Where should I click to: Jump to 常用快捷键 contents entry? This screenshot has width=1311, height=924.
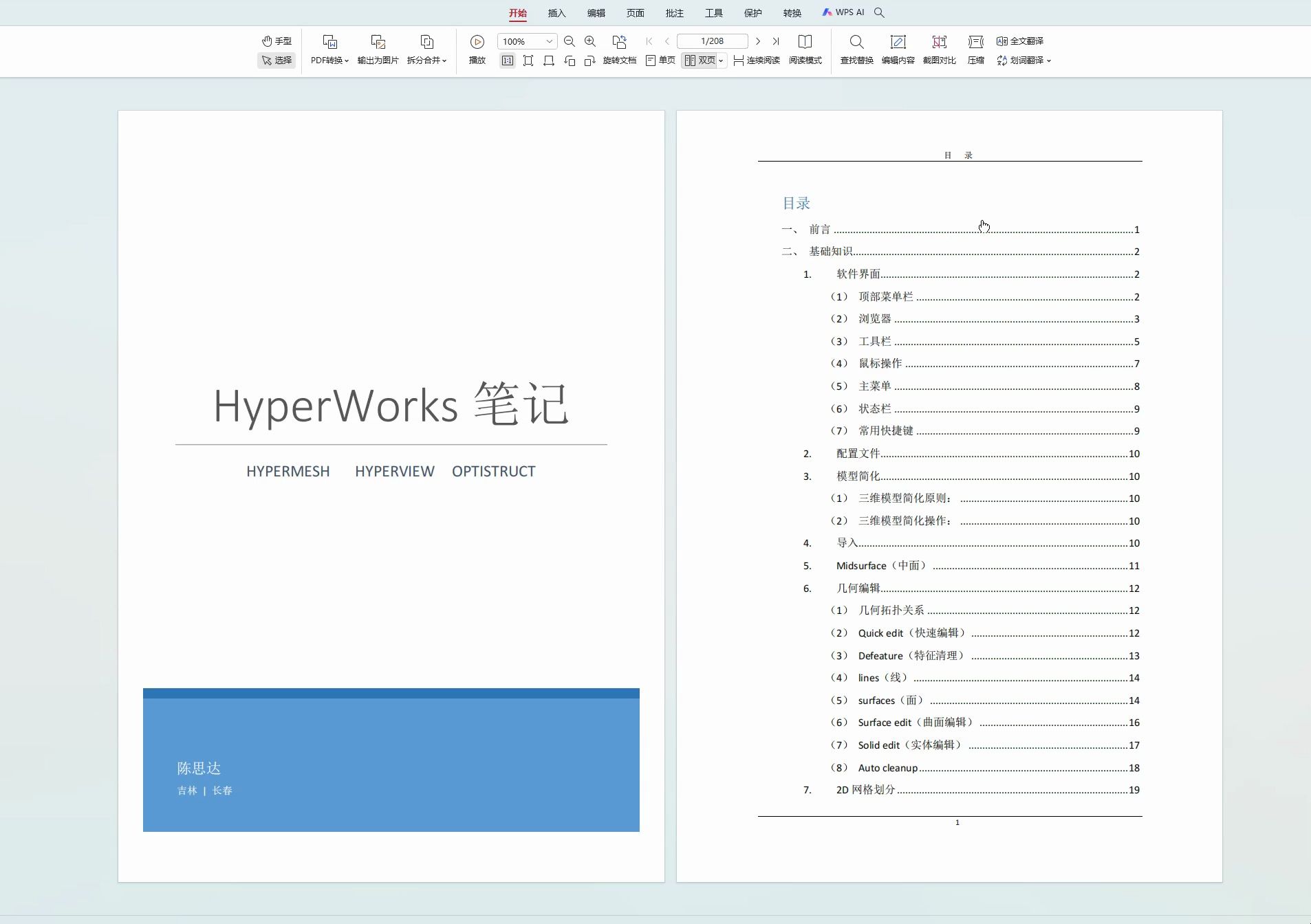tap(985, 431)
